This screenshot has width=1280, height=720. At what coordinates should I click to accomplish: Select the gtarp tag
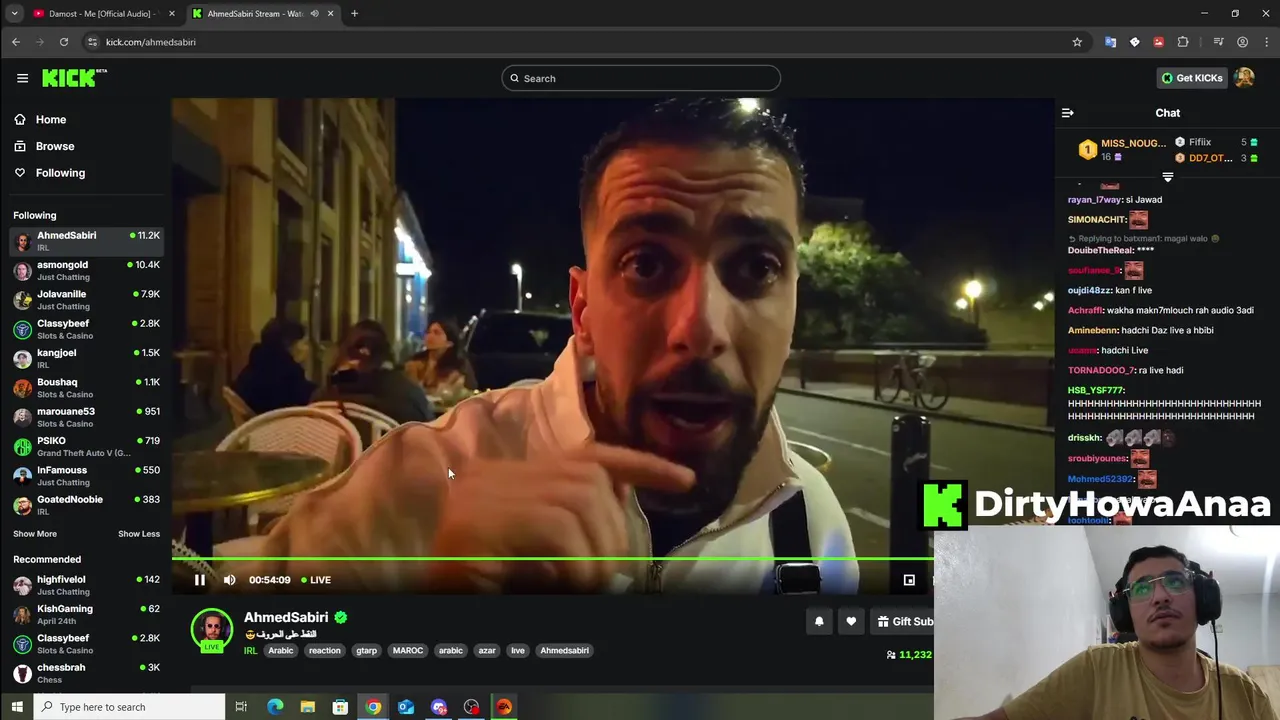367,650
